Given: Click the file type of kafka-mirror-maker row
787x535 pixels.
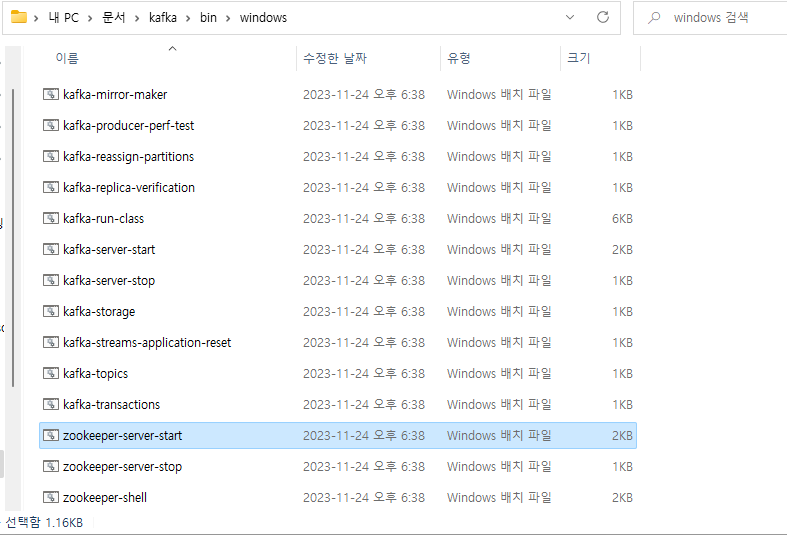Looking at the screenshot, I should click(x=499, y=94).
